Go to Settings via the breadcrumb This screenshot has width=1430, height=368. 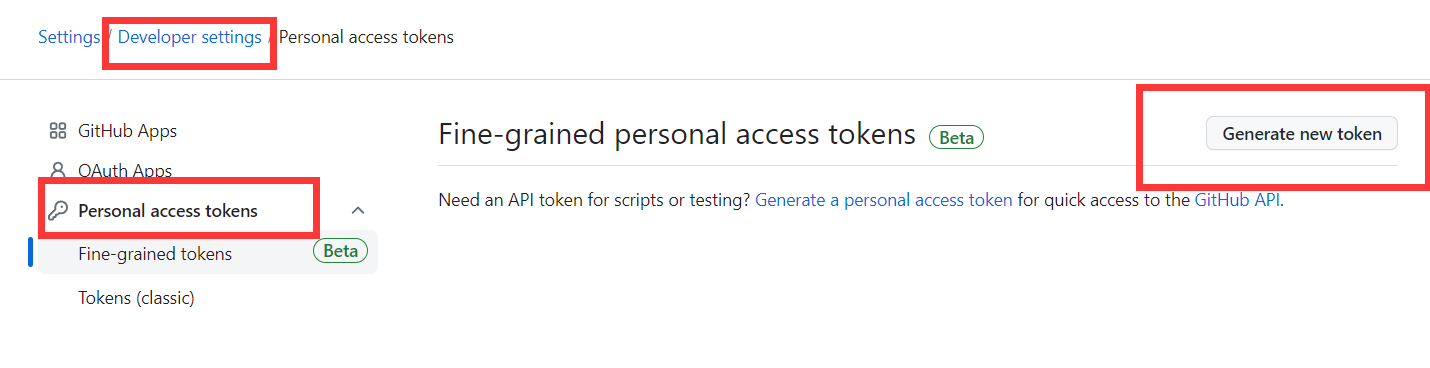(x=69, y=37)
